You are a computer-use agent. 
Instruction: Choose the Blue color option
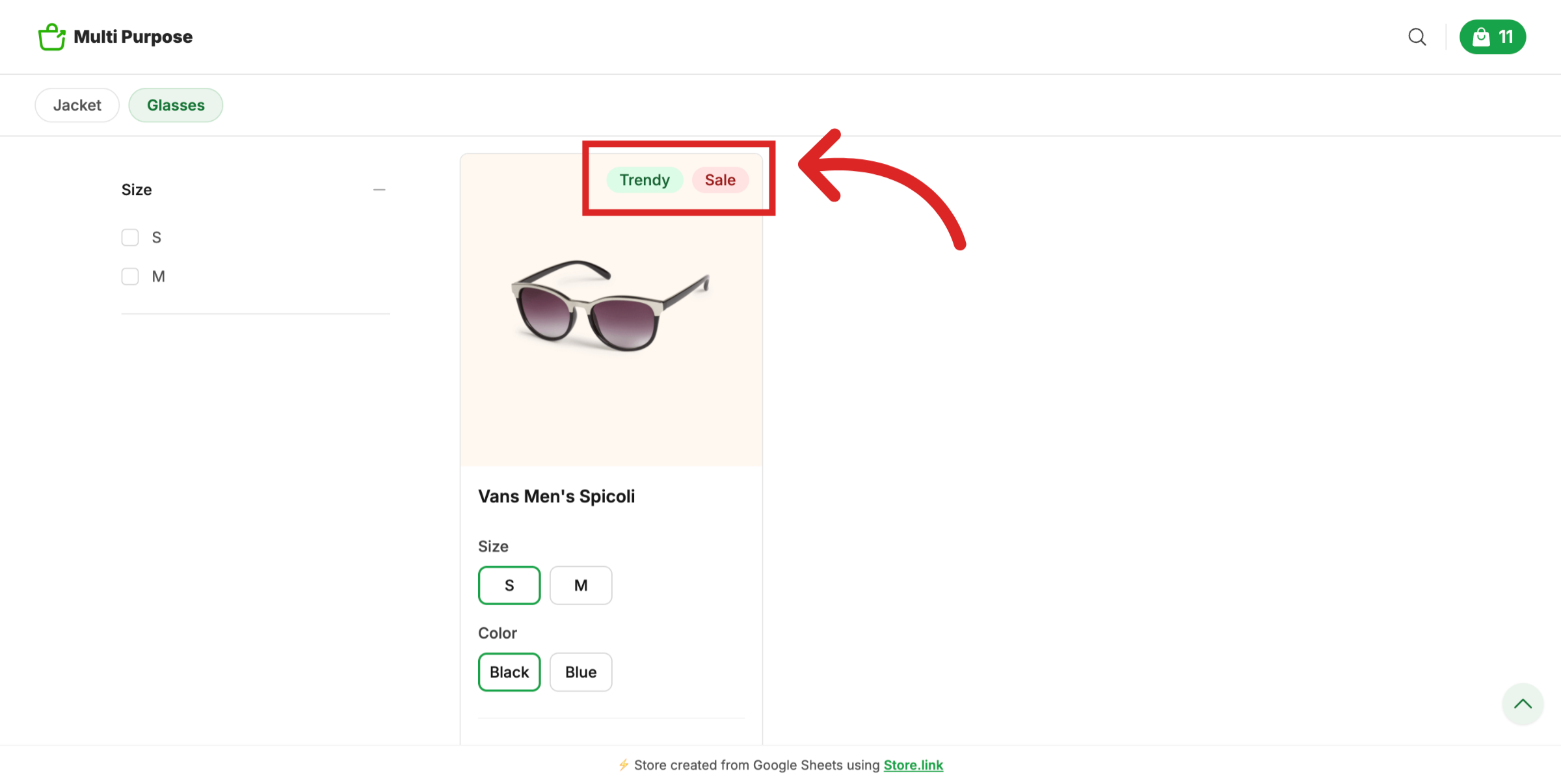pyautogui.click(x=581, y=672)
